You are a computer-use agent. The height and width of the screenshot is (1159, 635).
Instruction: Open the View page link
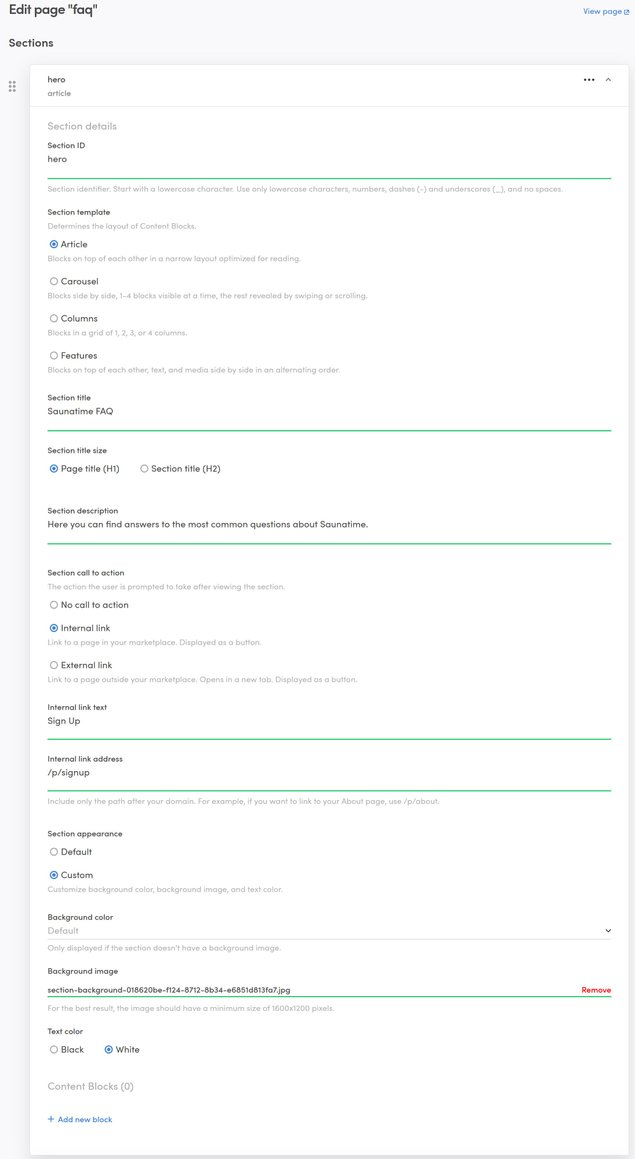602,11
